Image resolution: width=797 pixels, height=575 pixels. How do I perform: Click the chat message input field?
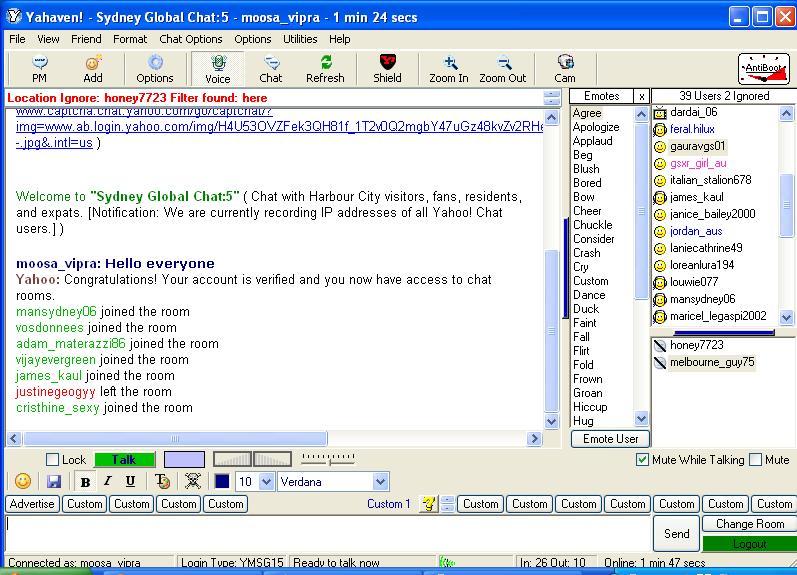[328, 534]
